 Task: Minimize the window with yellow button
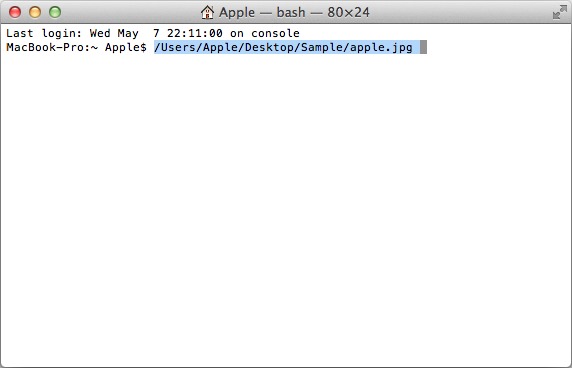click(35, 12)
